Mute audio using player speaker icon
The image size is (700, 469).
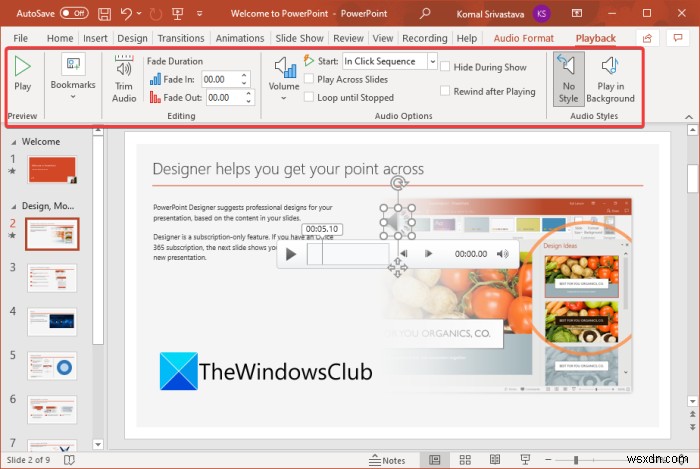(x=503, y=254)
